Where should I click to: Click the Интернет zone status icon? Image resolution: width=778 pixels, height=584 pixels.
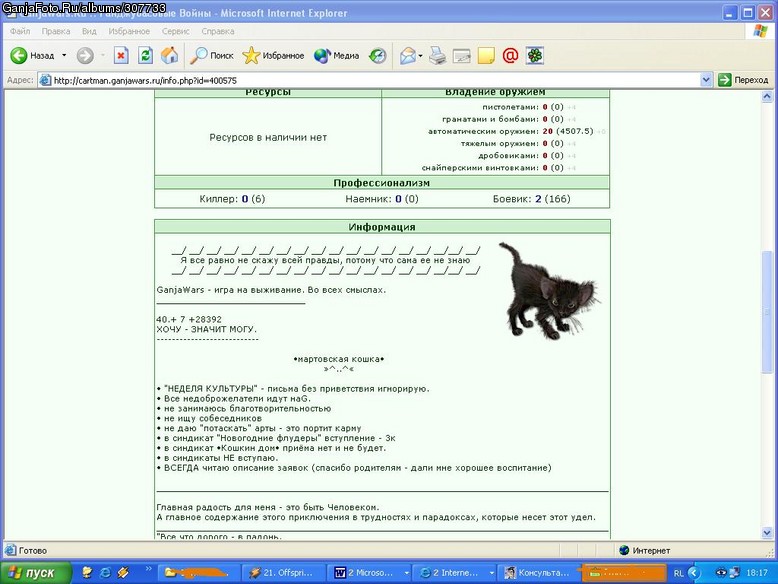click(x=624, y=550)
